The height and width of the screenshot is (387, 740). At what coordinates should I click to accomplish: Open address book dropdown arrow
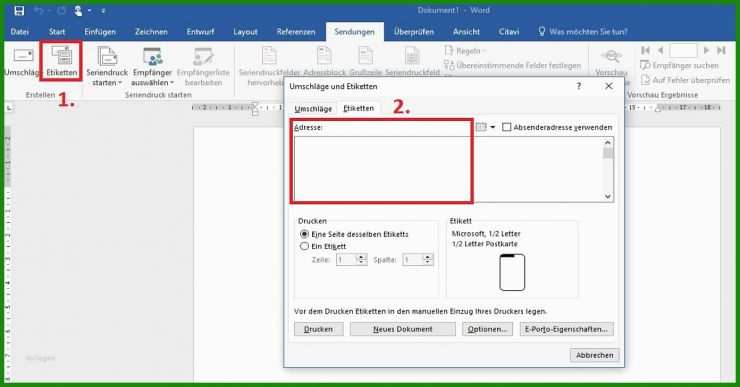point(493,127)
